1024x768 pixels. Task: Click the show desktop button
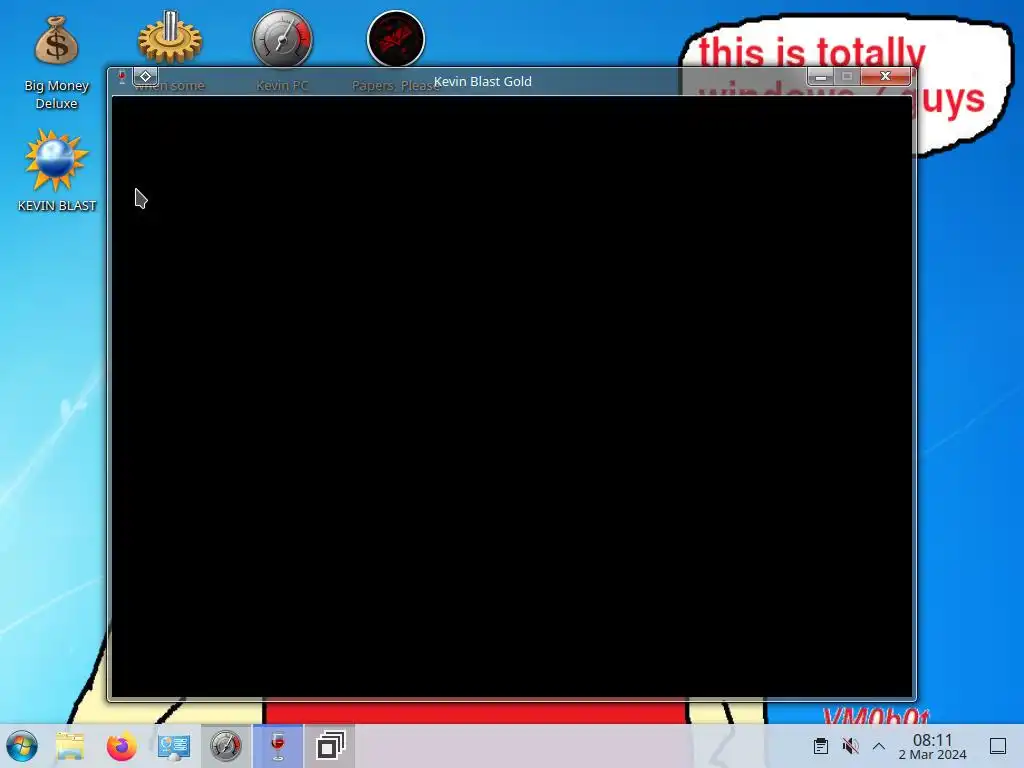[x=998, y=746]
